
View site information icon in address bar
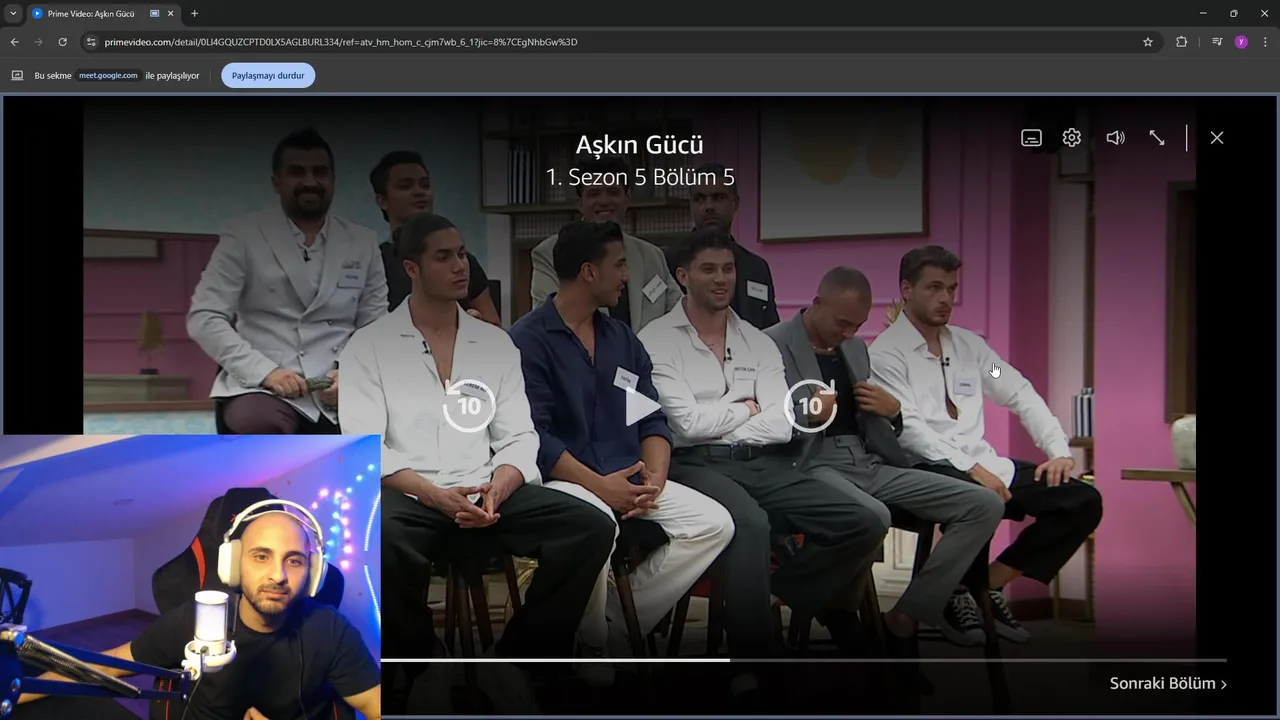90,42
